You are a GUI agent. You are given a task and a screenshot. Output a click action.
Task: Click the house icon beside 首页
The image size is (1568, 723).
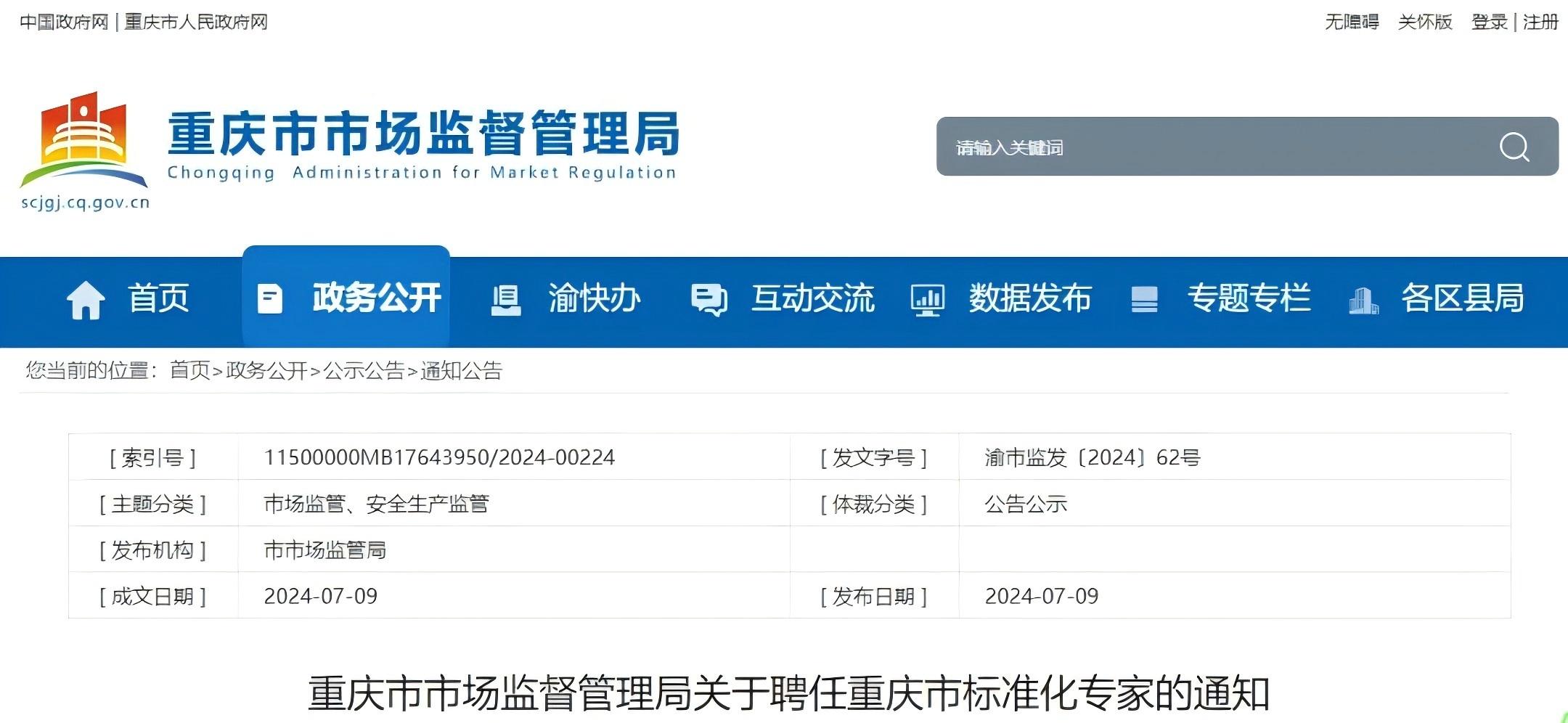(x=86, y=300)
